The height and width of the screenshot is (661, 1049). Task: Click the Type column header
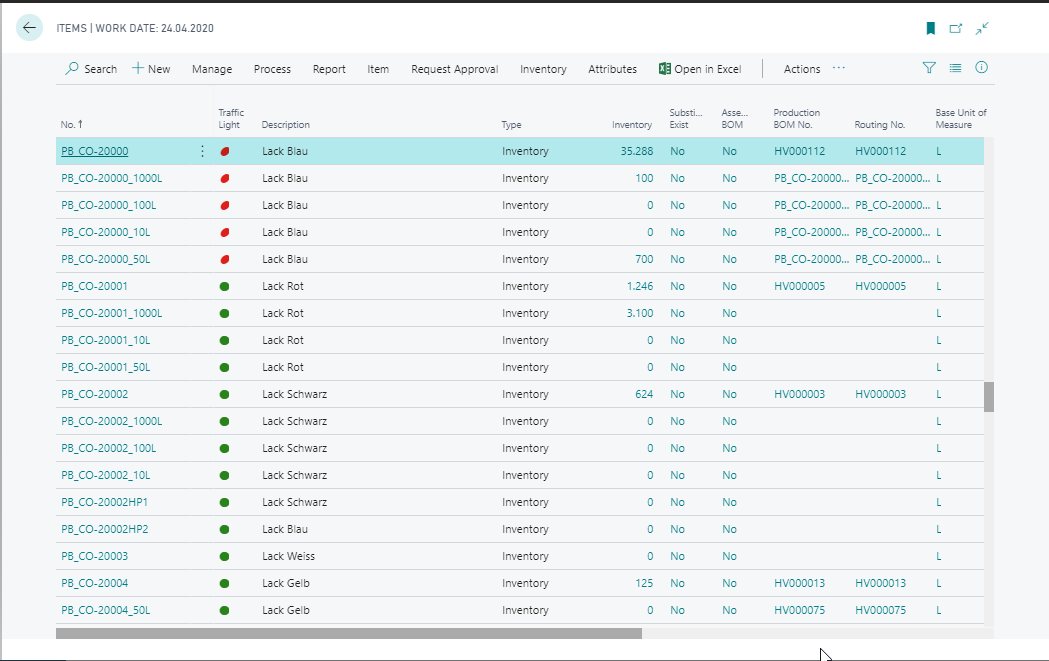point(512,124)
